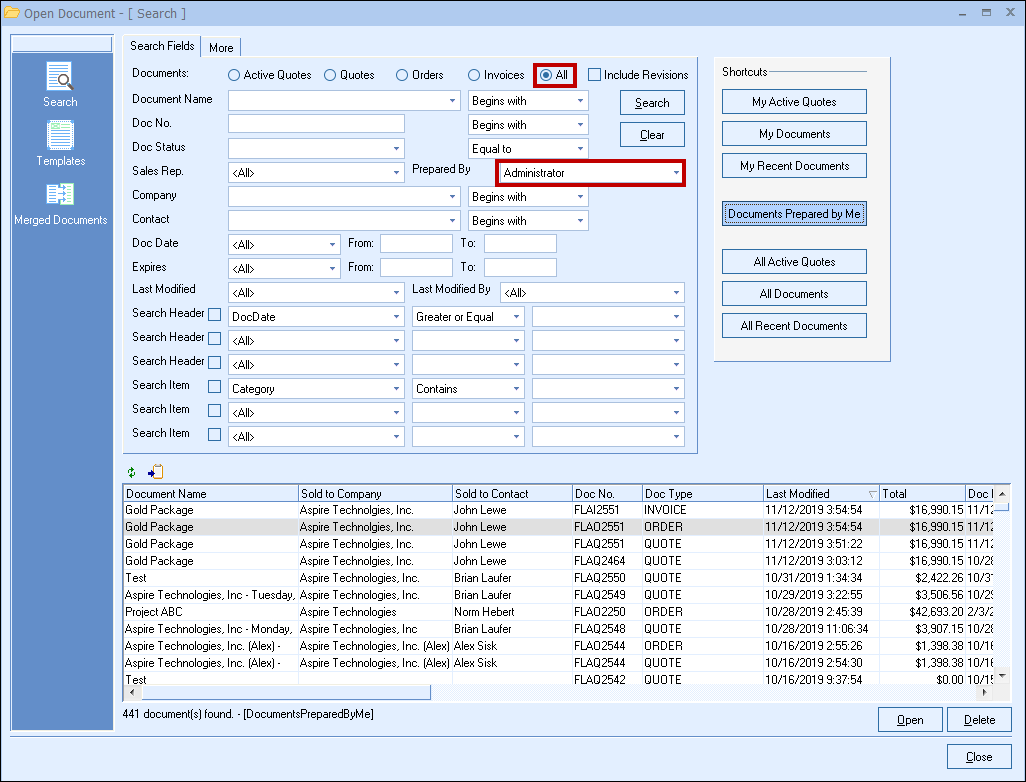Open the Search panel icon in sidebar

coord(60,78)
